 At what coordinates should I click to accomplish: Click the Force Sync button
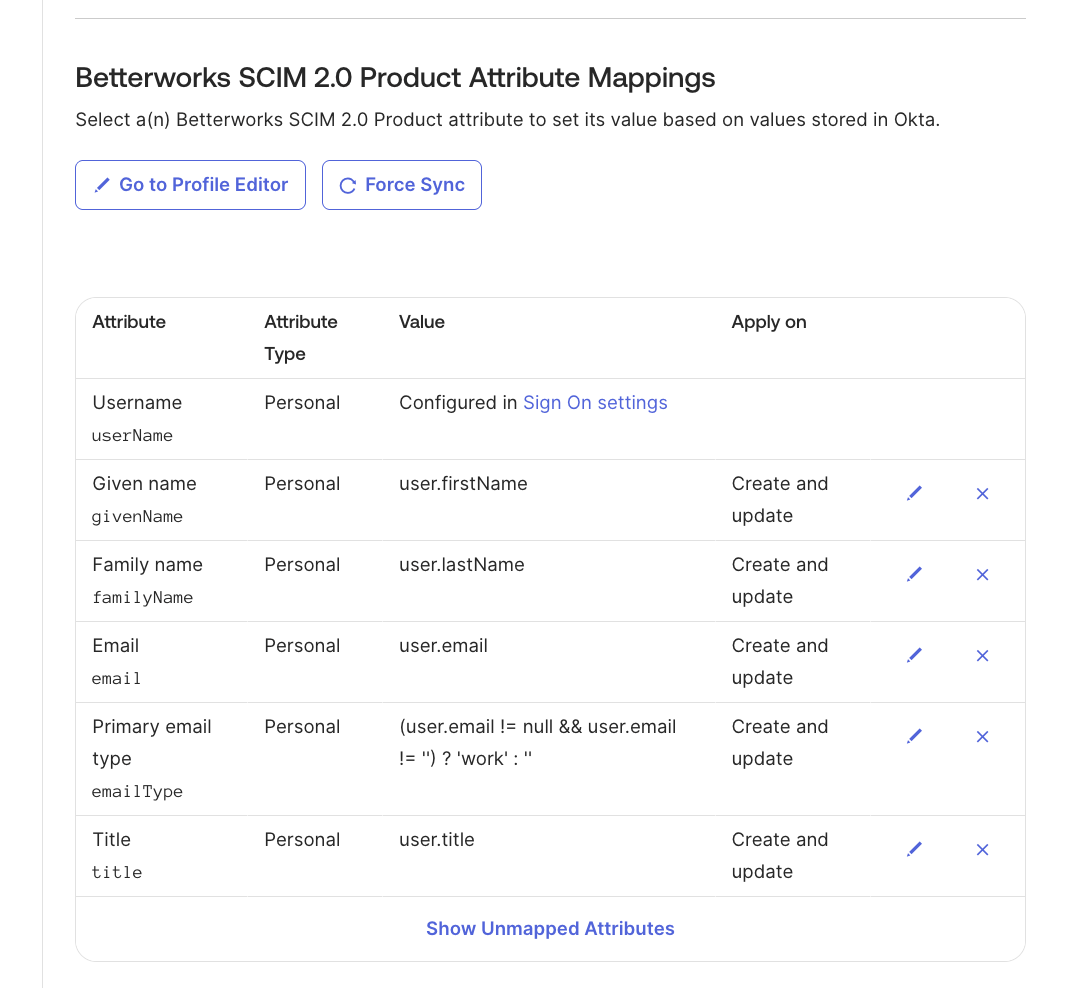pyautogui.click(x=402, y=185)
